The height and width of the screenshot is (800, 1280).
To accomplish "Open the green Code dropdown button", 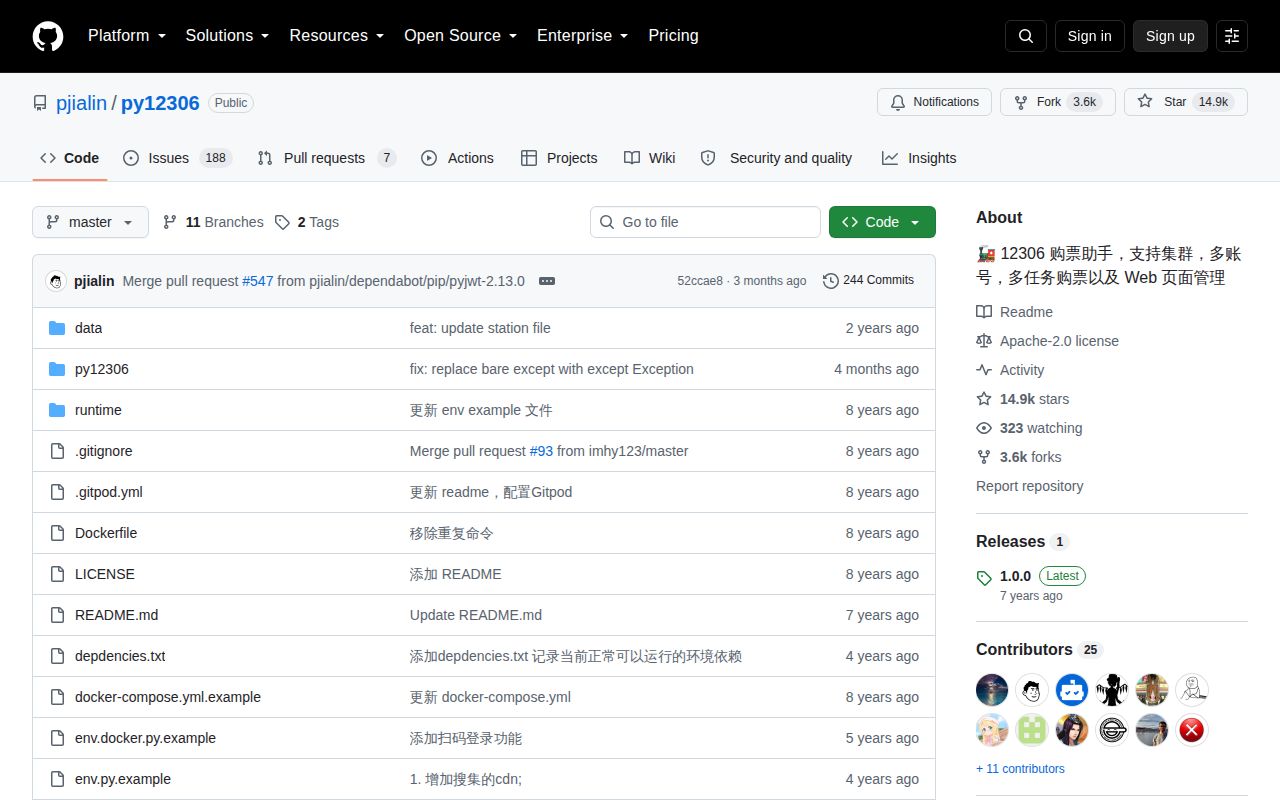I will 882,222.
